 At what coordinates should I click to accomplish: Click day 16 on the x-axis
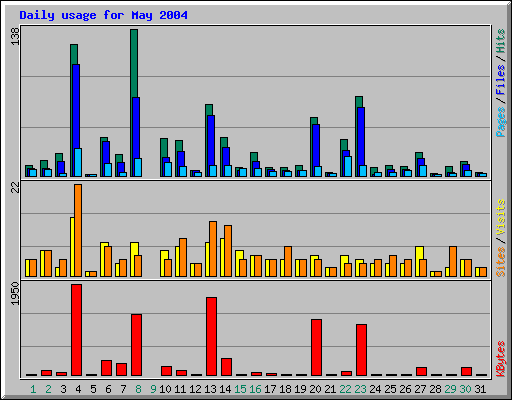255,389
